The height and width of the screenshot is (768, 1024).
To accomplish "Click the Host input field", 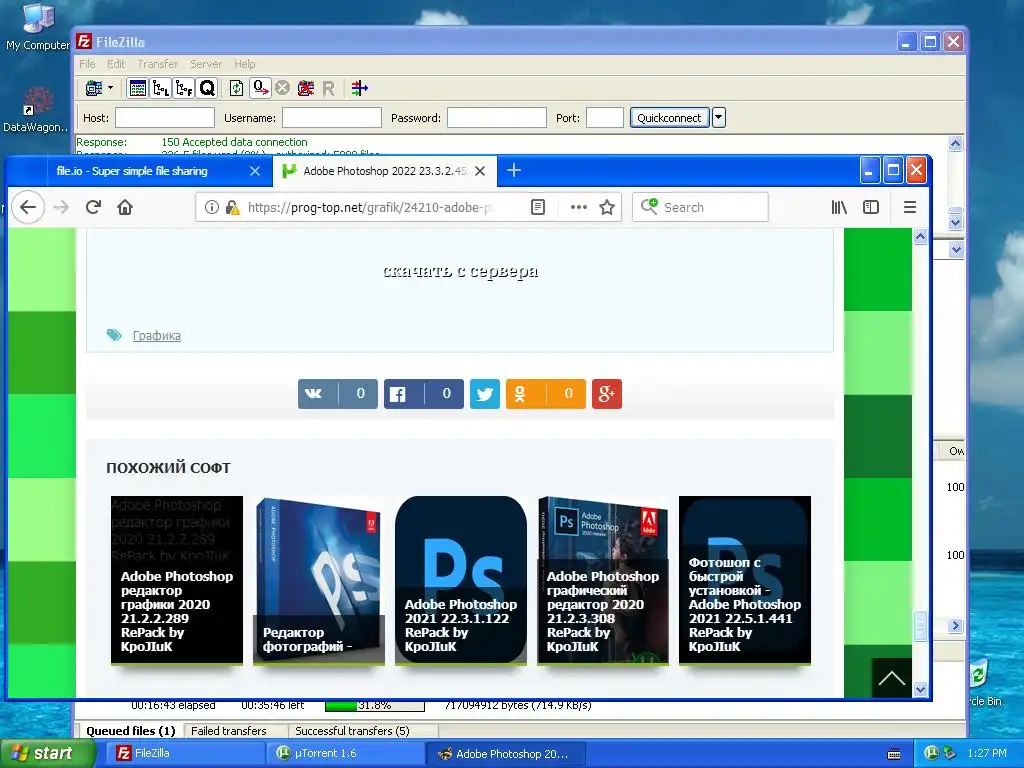I will (165, 118).
